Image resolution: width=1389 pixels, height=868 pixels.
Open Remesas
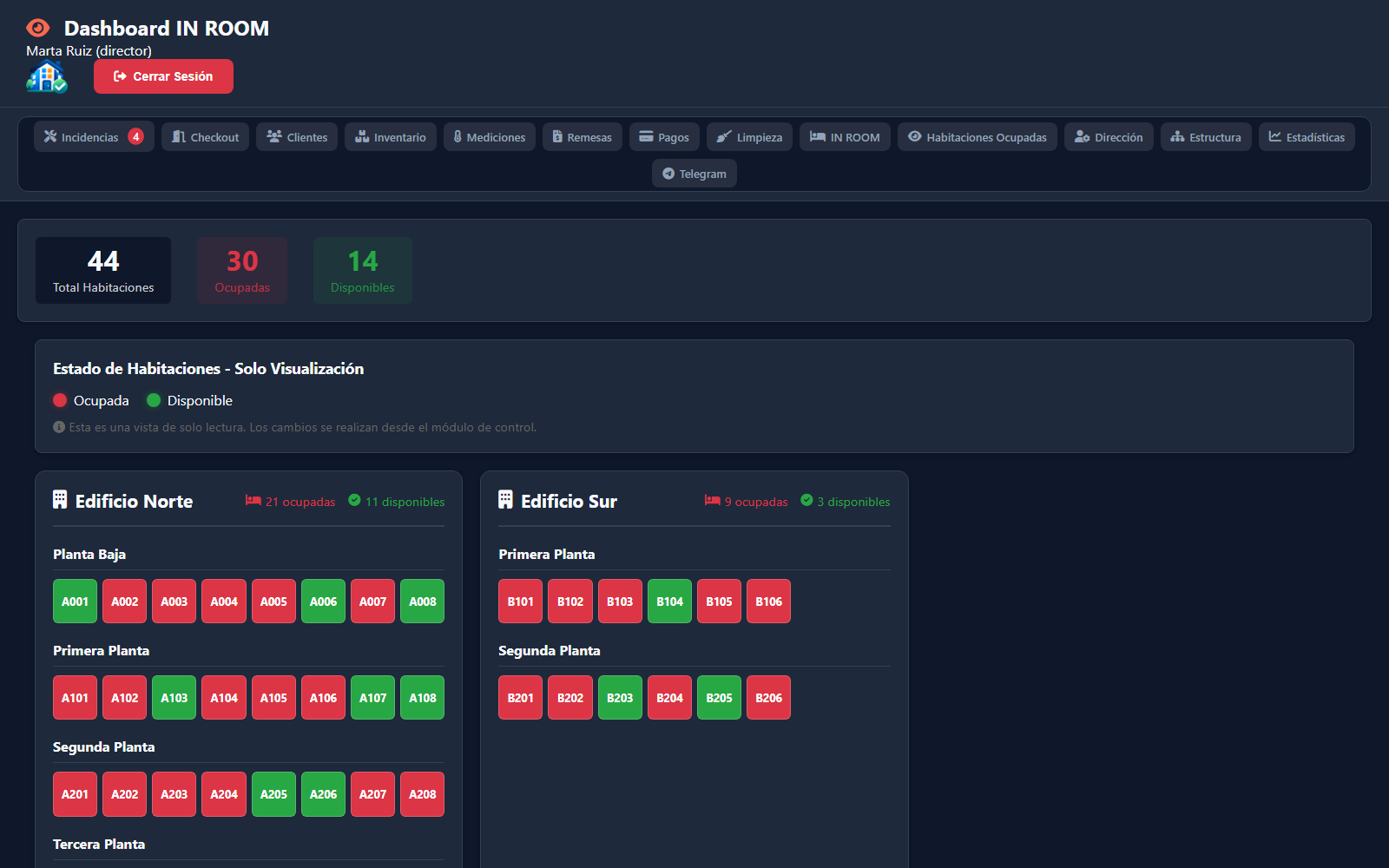coord(583,137)
